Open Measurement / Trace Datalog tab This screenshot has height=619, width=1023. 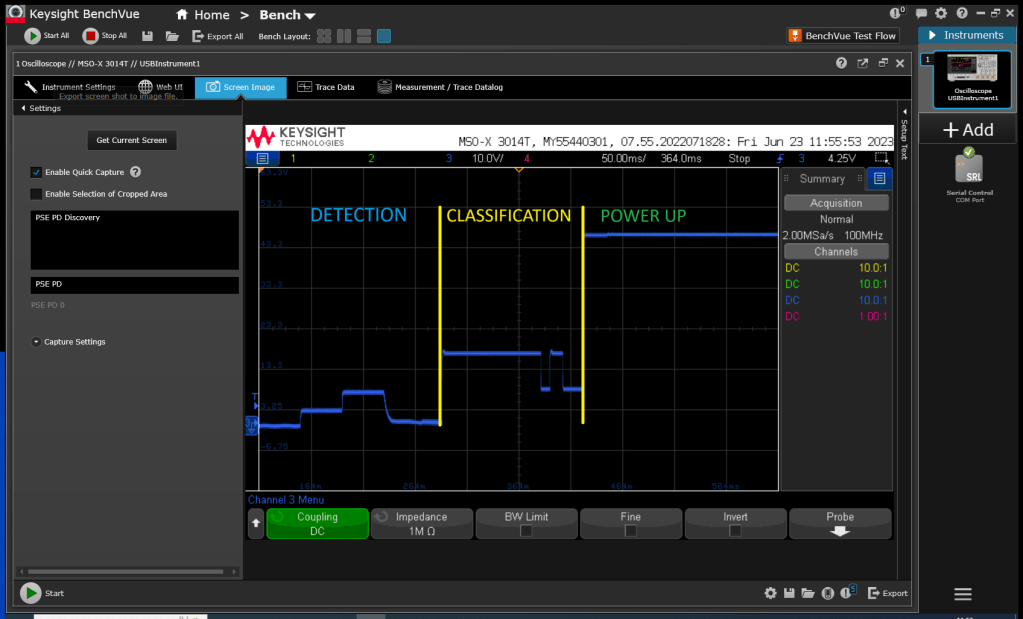tap(440, 87)
